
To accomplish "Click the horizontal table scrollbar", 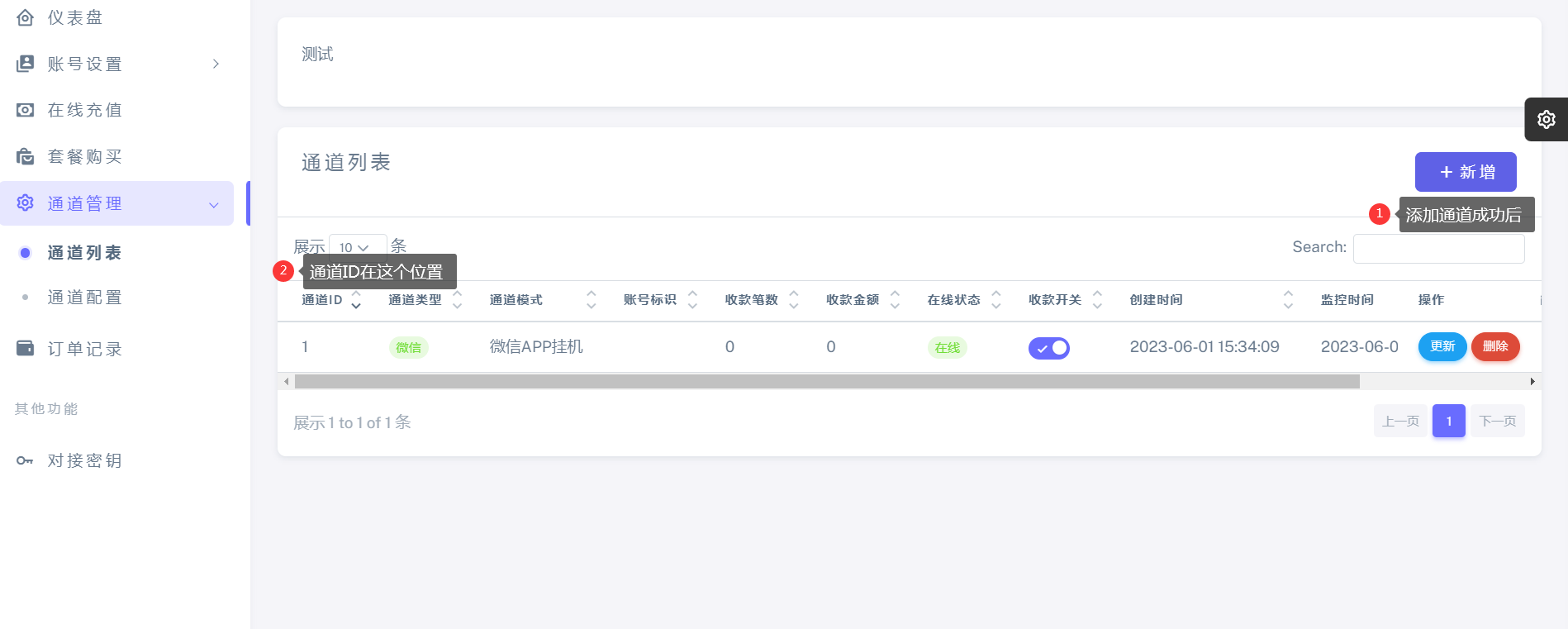I will point(826,381).
